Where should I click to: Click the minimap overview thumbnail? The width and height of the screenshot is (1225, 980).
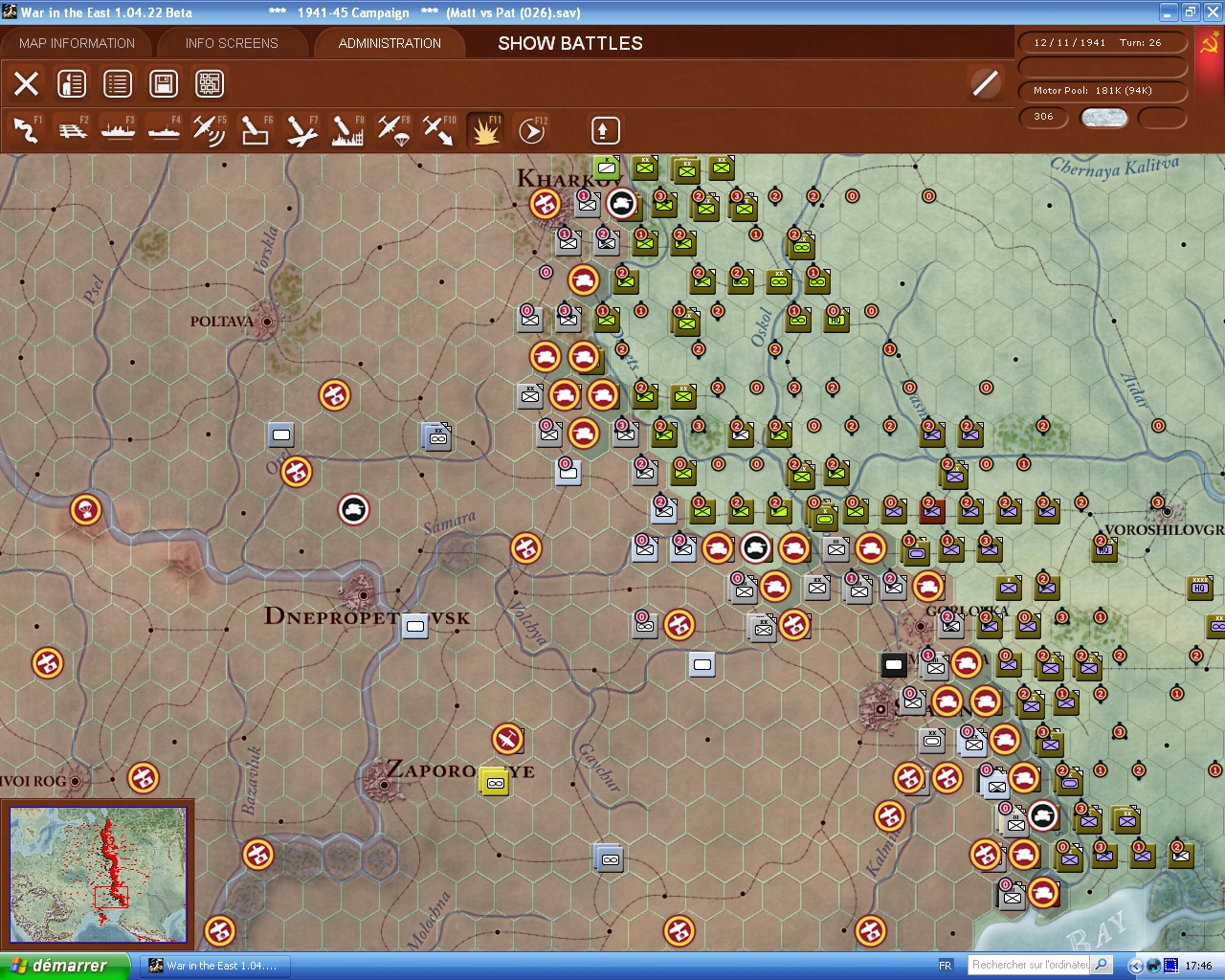click(x=98, y=875)
